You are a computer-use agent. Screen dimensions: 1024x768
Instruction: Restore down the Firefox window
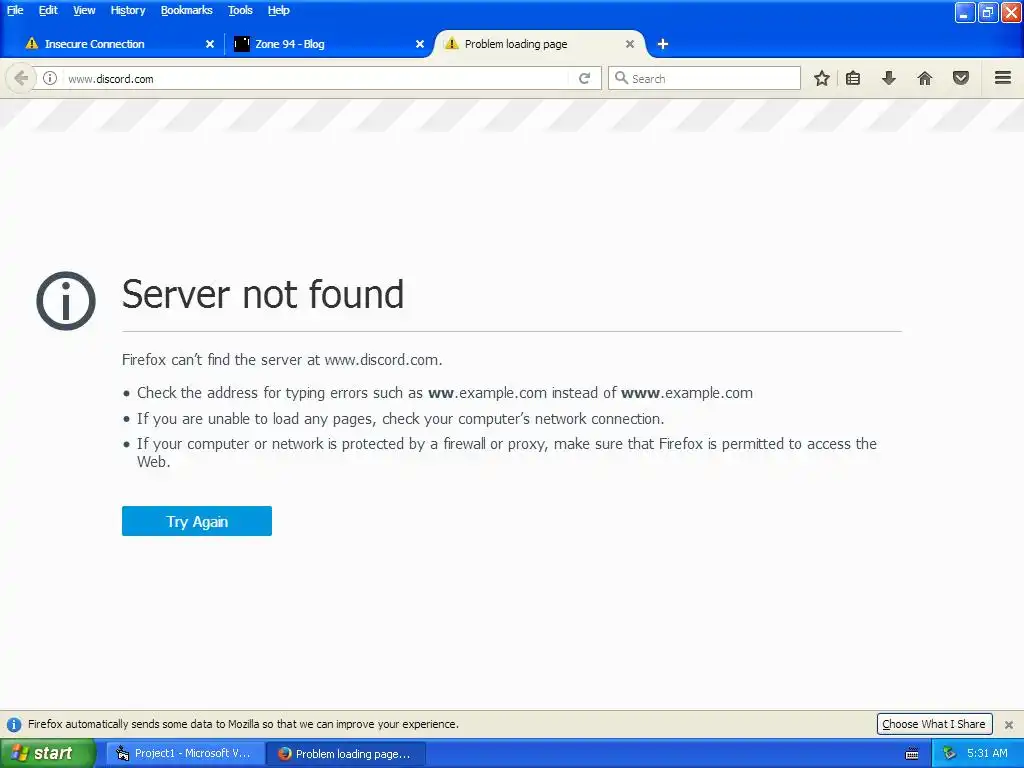[987, 12]
